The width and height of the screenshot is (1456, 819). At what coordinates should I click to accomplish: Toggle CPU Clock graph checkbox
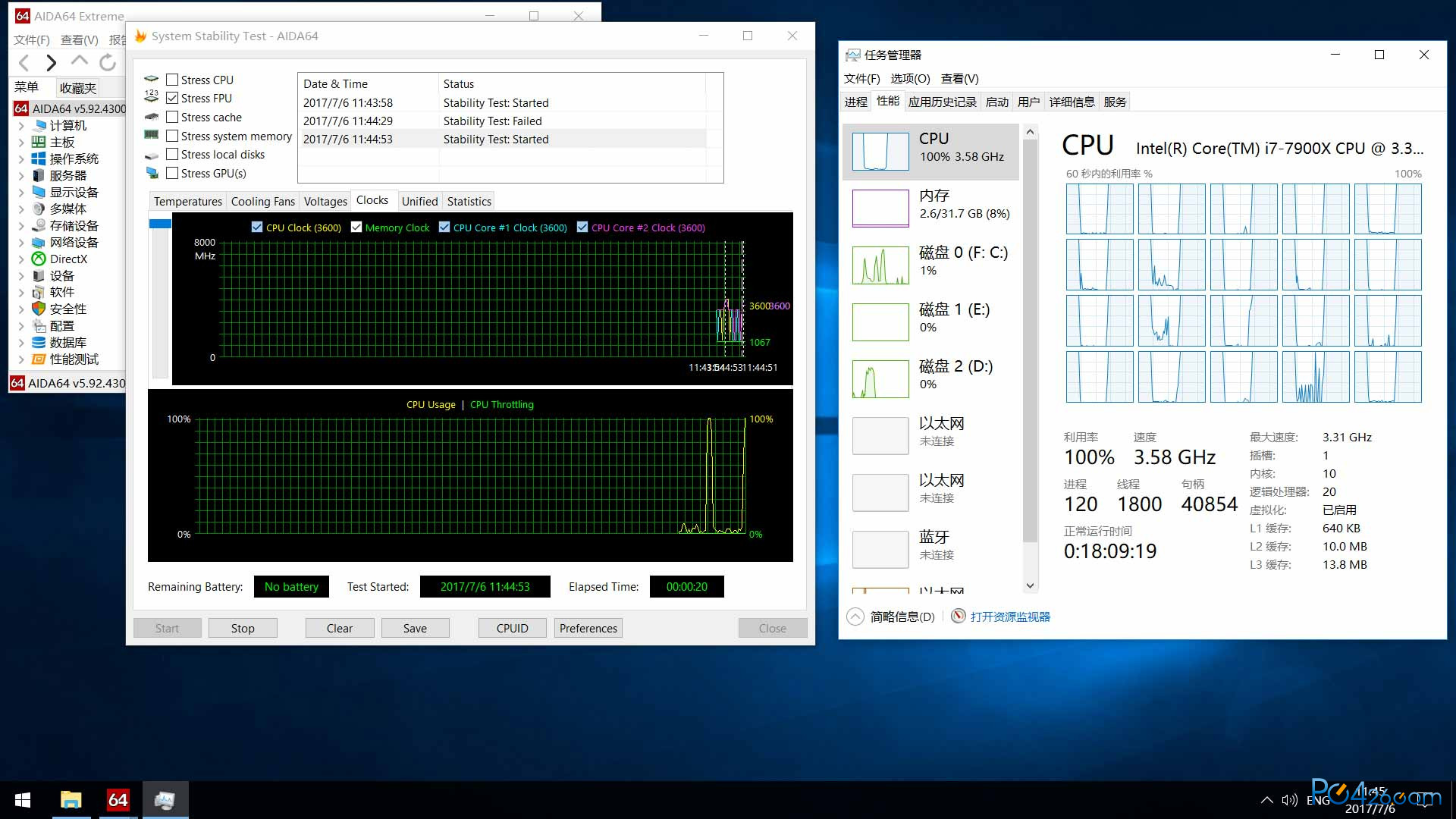point(257,227)
